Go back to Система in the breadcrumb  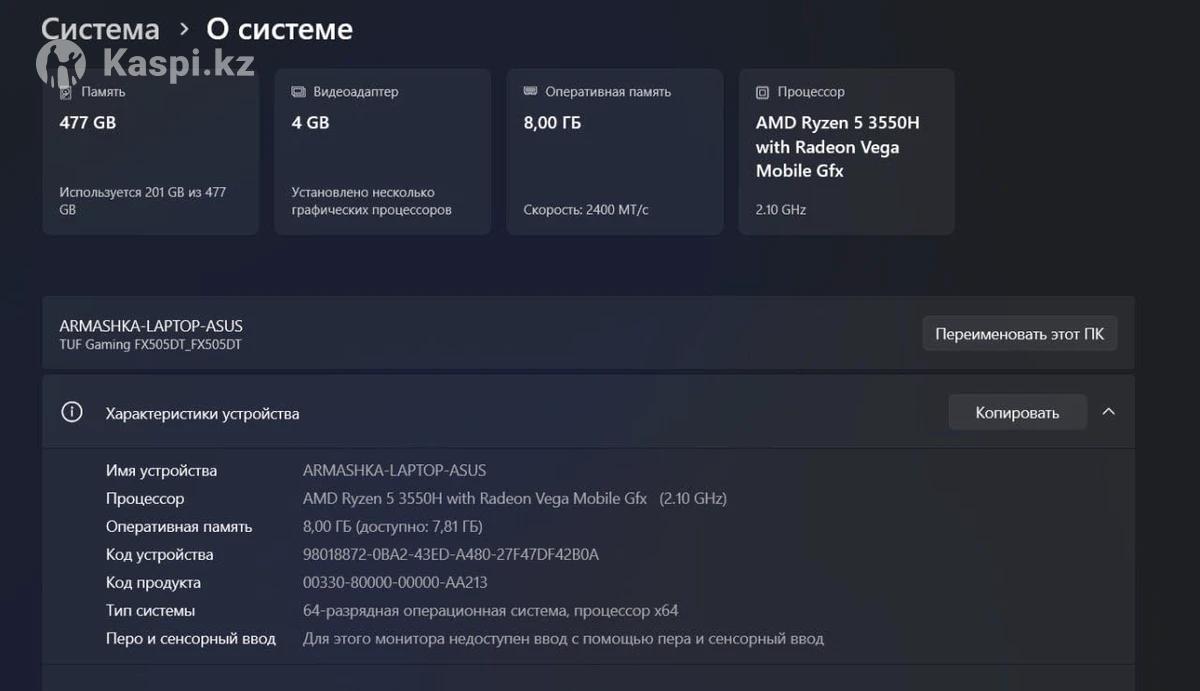[100, 29]
